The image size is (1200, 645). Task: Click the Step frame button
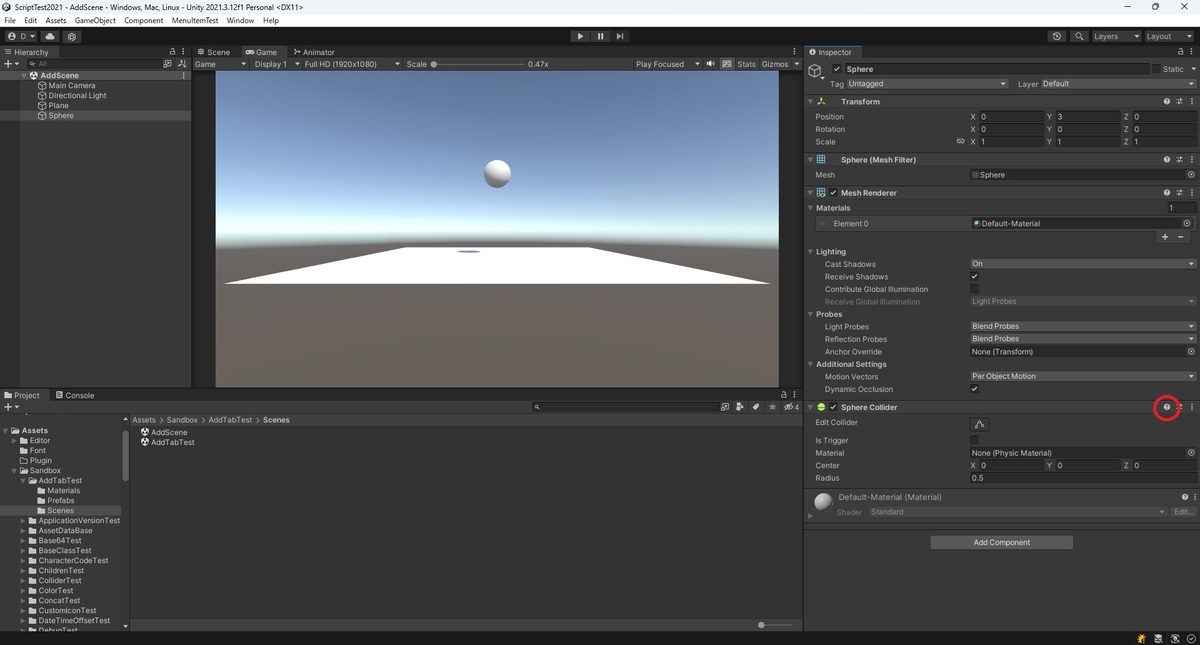(x=620, y=36)
